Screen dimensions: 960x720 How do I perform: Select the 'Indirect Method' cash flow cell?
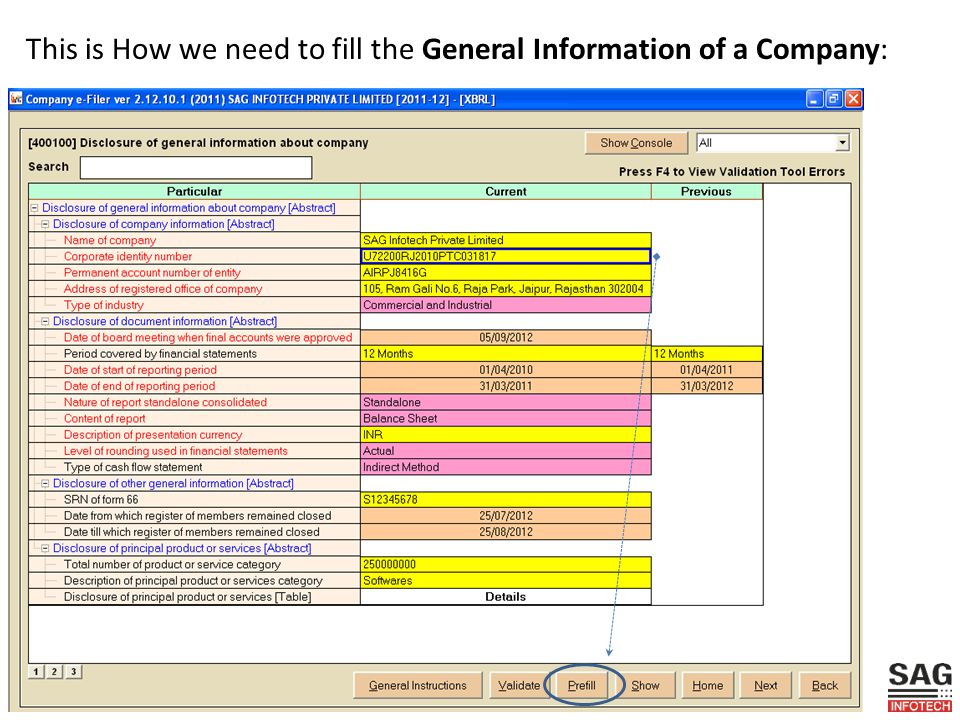[506, 467]
